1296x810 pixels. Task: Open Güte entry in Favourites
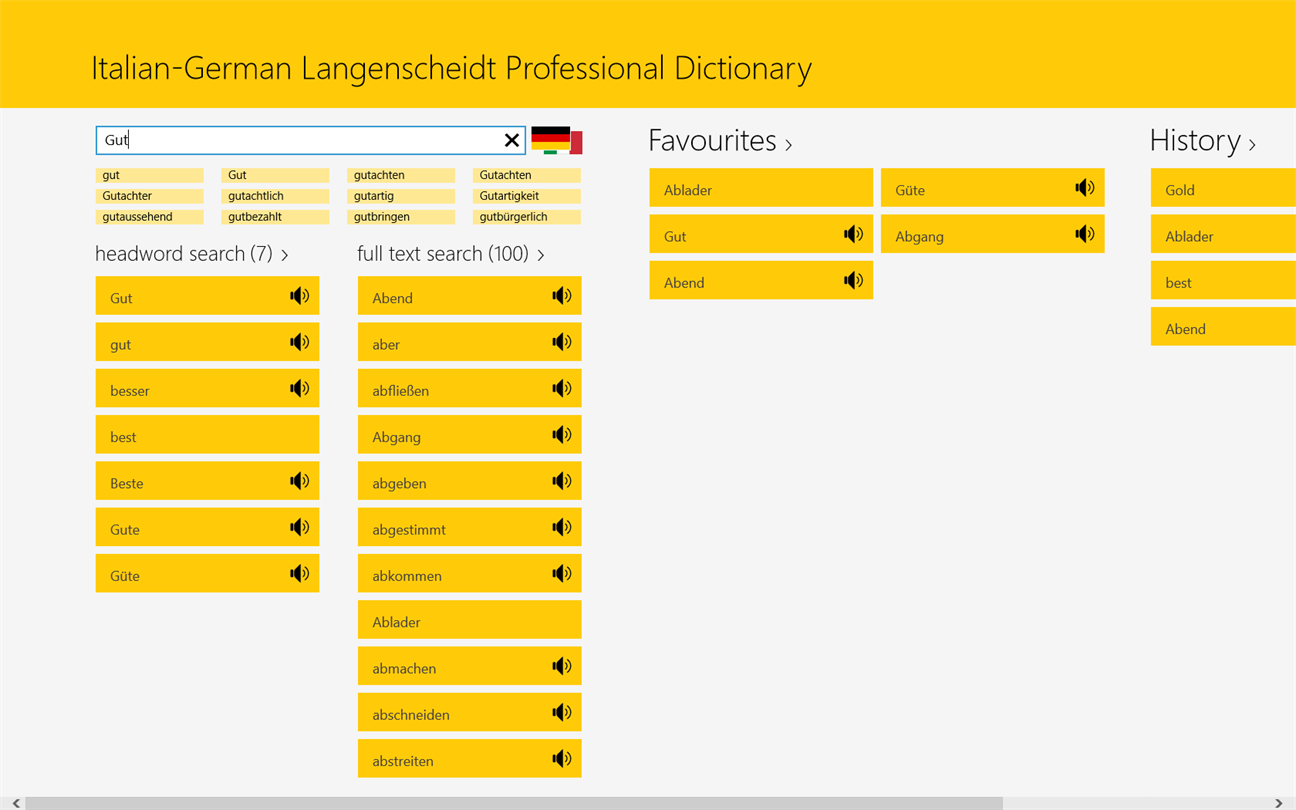coord(993,188)
